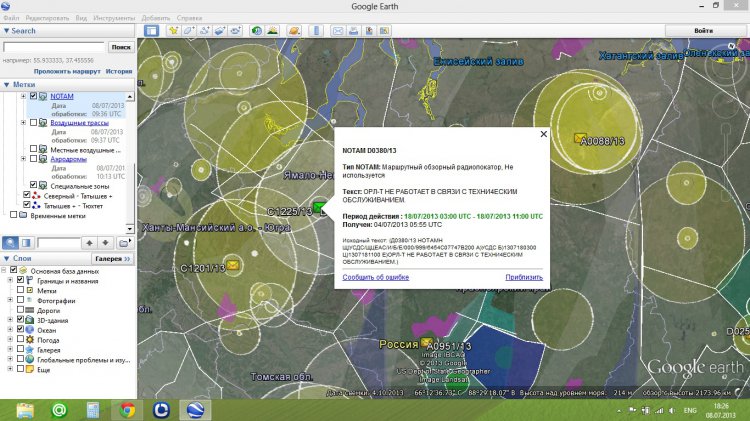Open the File Explorer taskbar icon
The image size is (750, 421).
click(25, 410)
